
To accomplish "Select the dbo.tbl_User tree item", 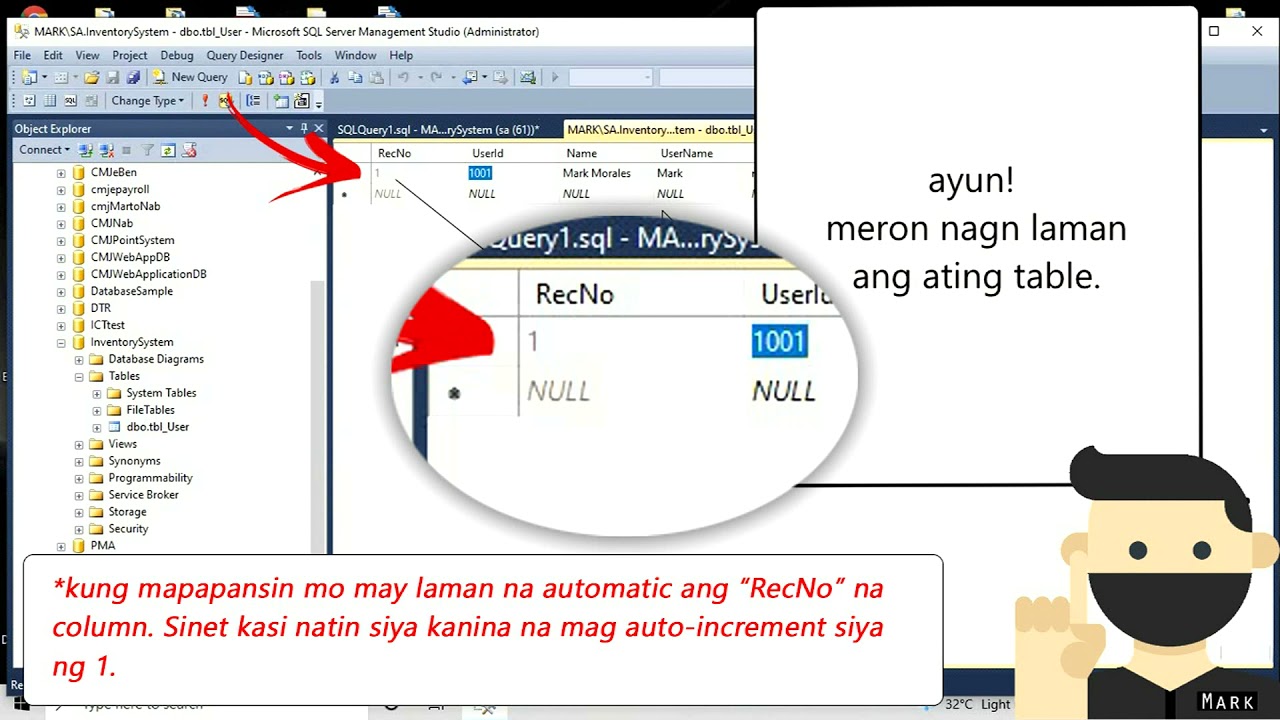I will pyautogui.click(x=158, y=427).
